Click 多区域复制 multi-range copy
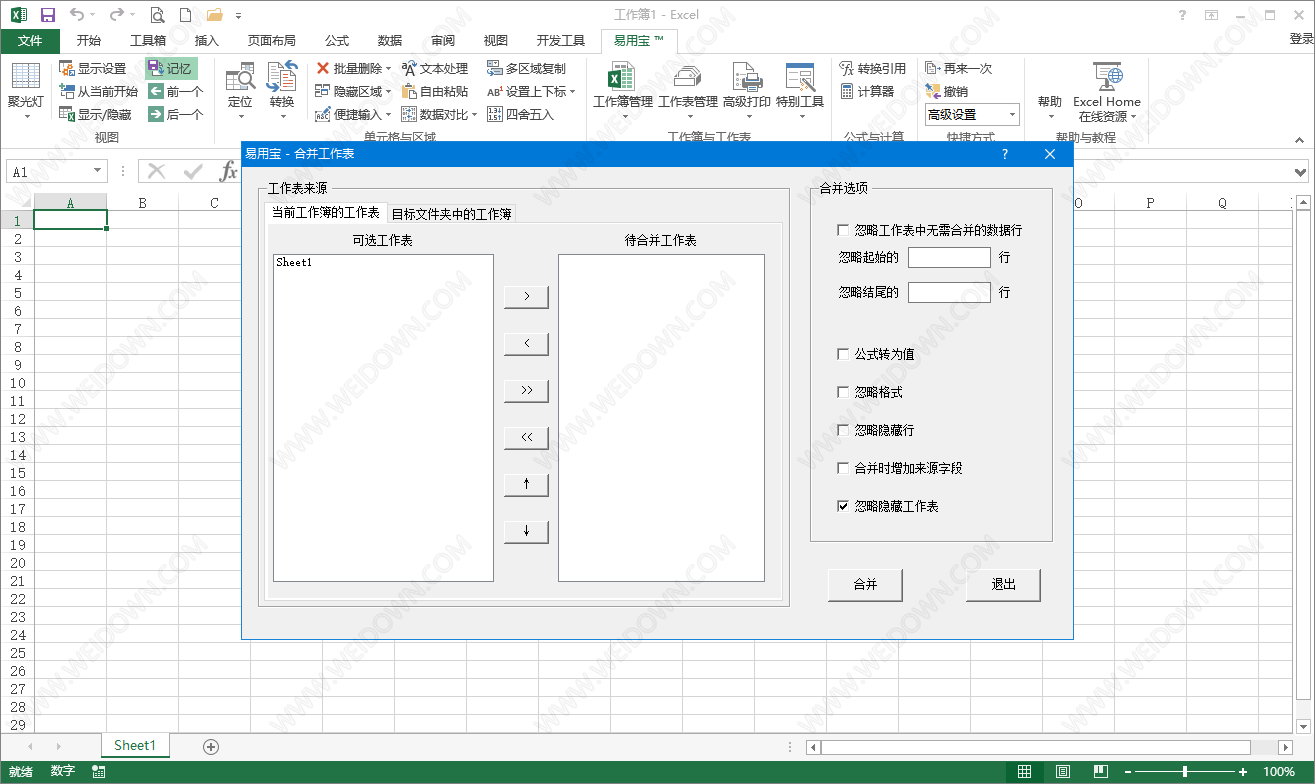This screenshot has width=1315, height=784. (526, 69)
